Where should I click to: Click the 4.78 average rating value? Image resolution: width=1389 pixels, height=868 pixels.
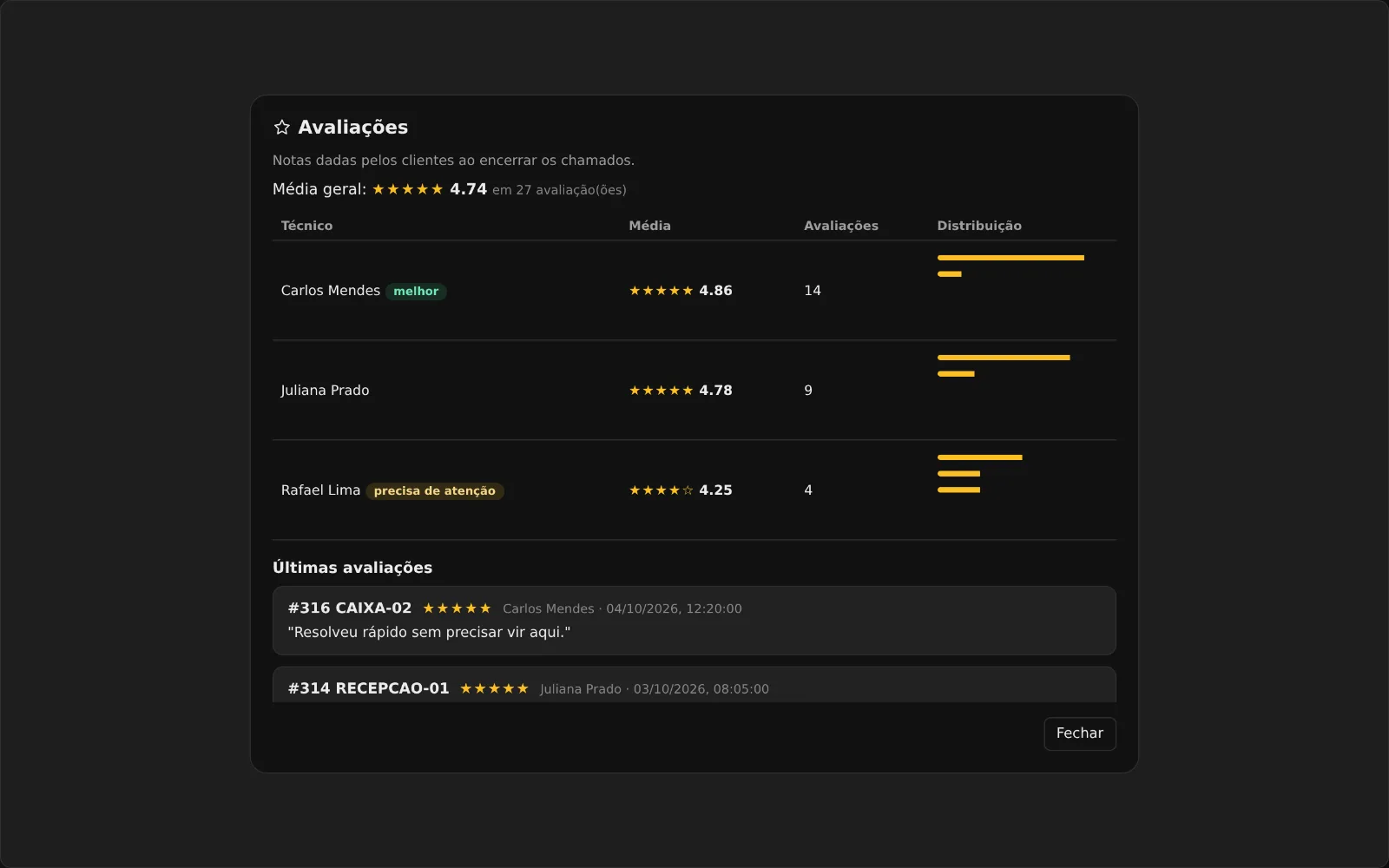tap(715, 391)
